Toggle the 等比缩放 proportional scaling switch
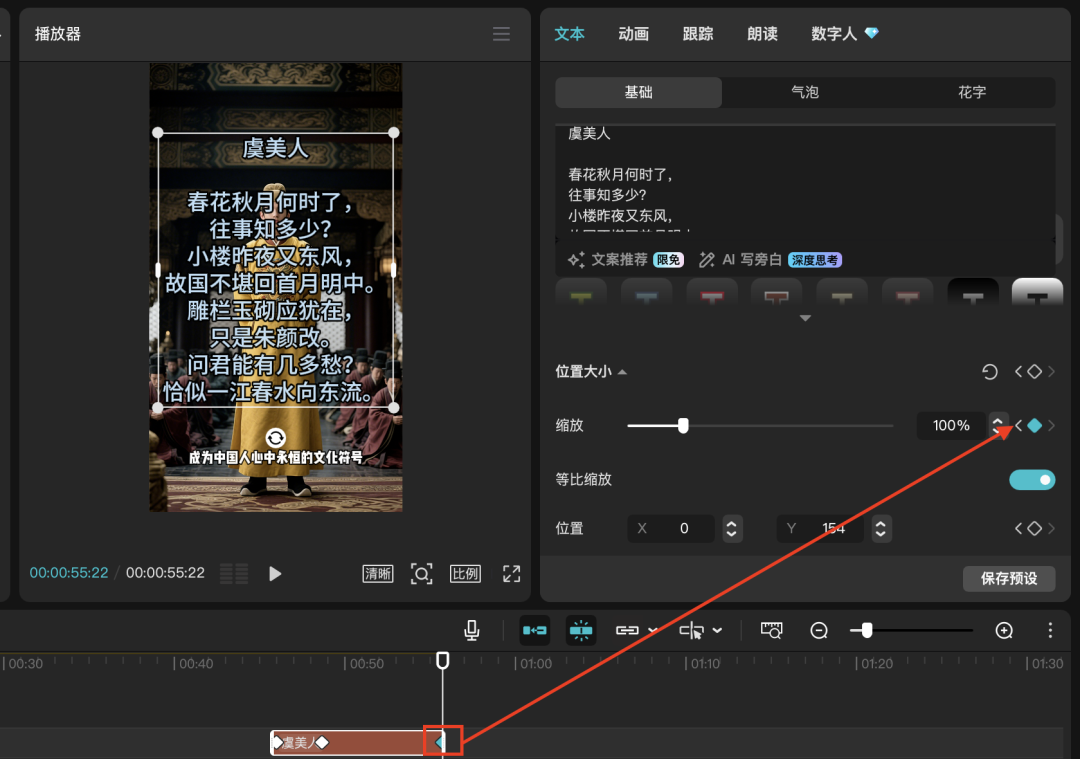The width and height of the screenshot is (1080, 759). 1031,480
